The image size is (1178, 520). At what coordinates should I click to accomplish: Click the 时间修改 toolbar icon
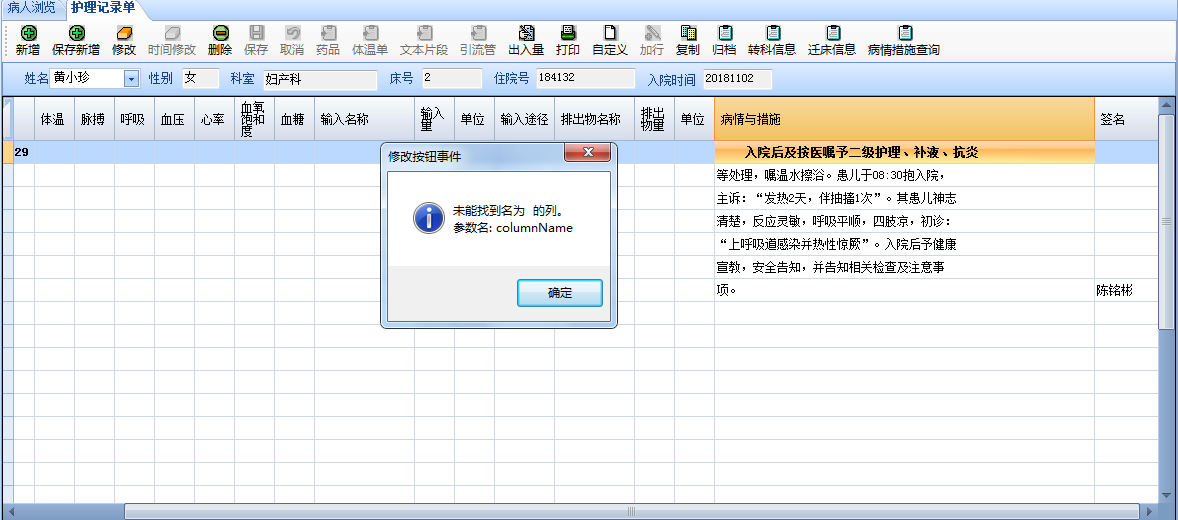point(172,33)
